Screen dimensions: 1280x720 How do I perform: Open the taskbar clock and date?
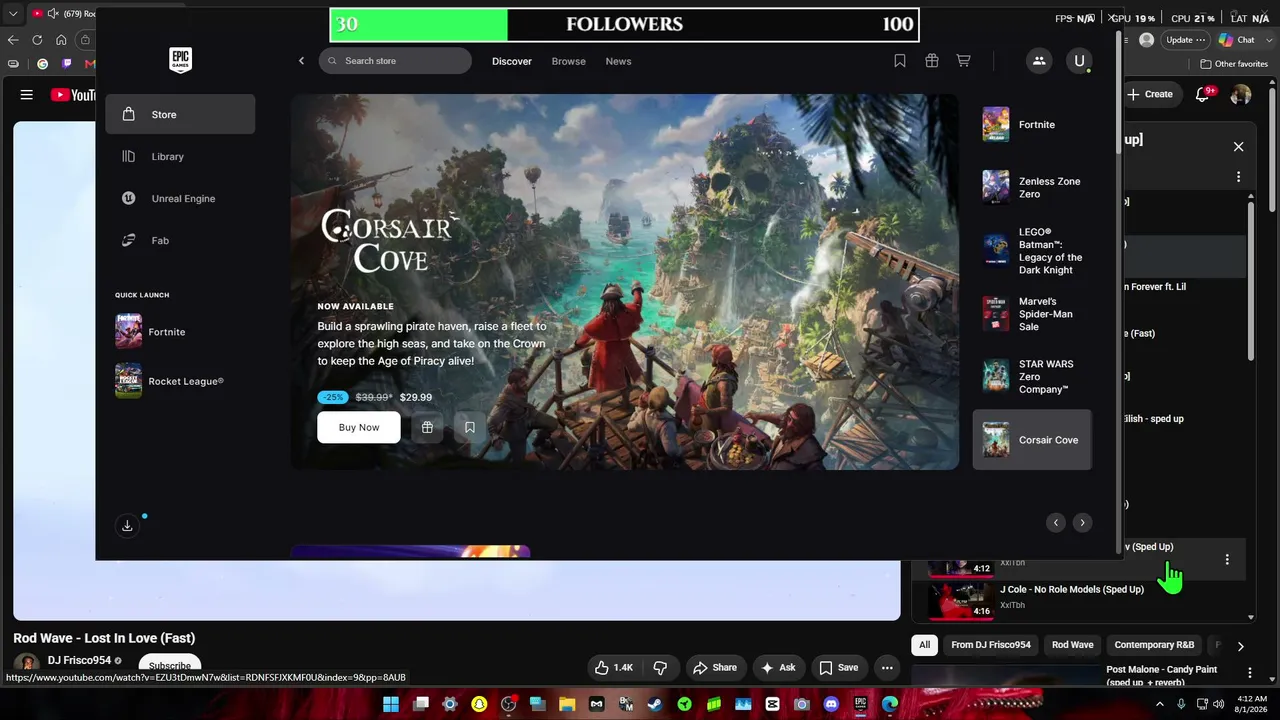coord(1252,704)
